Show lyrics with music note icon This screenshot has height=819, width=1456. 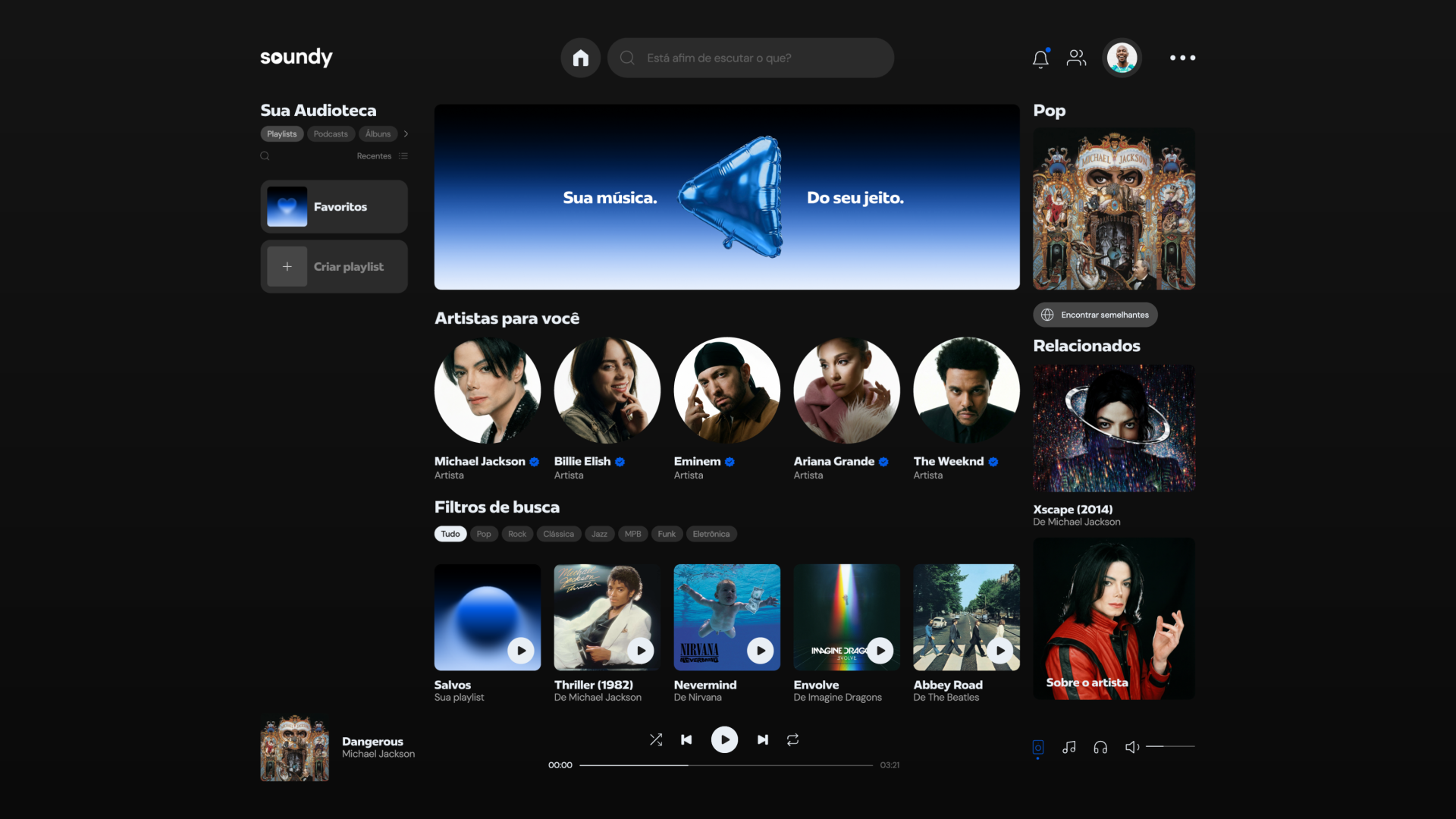[x=1068, y=747]
